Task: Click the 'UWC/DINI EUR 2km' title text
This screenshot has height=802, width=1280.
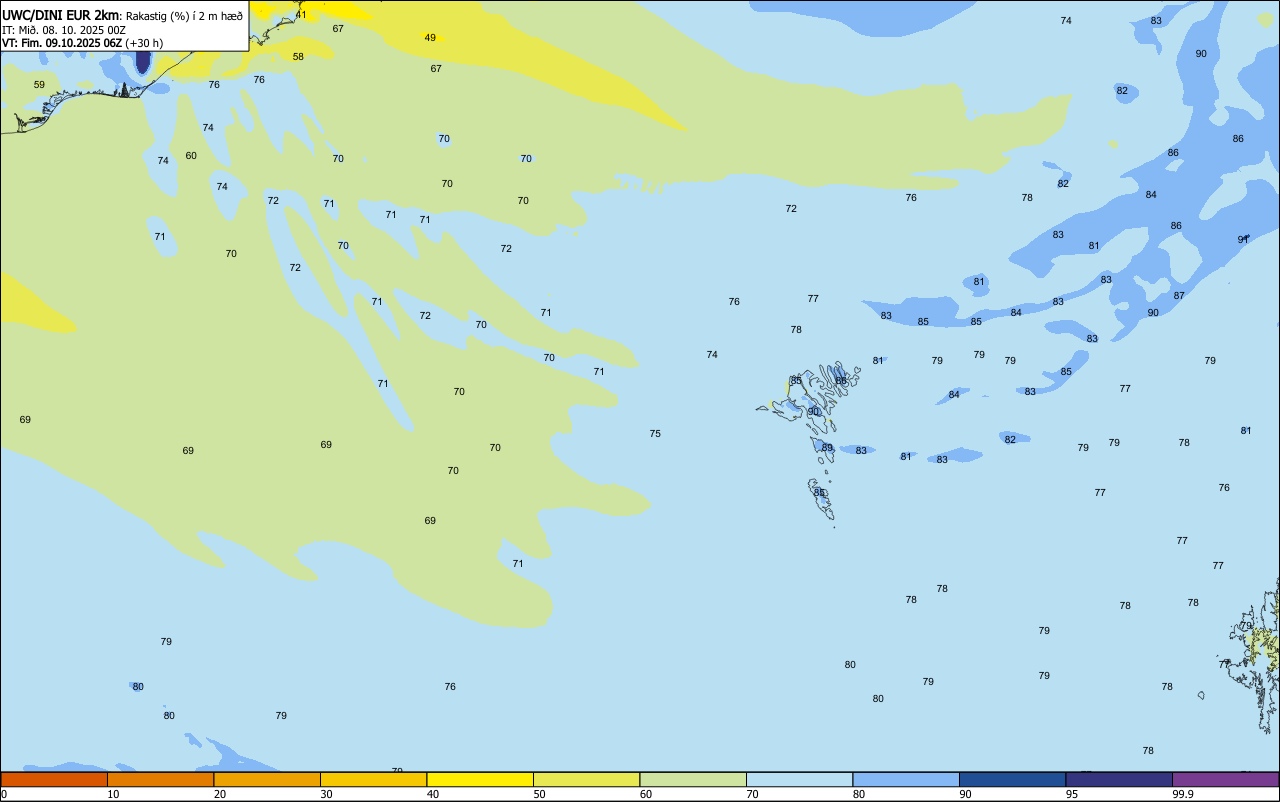Action: pos(60,14)
